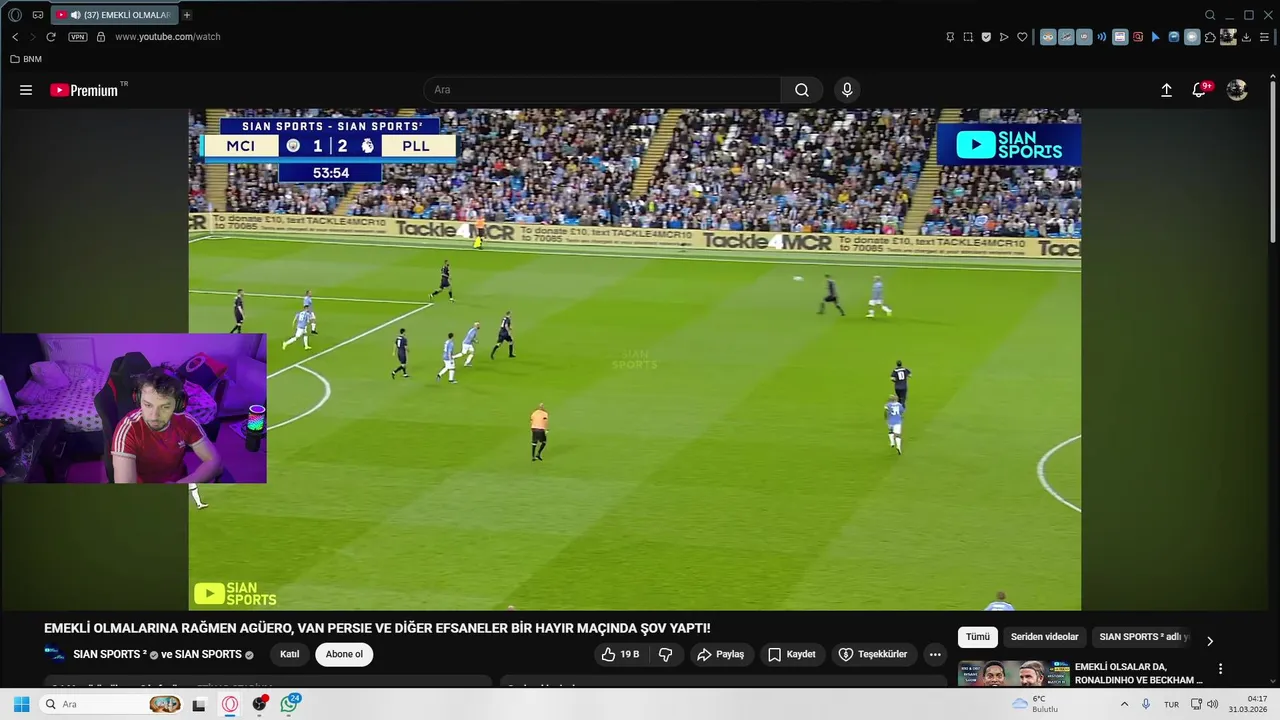Open SIAN SPORTS channel avatar
The height and width of the screenshot is (720, 1280).
point(55,654)
